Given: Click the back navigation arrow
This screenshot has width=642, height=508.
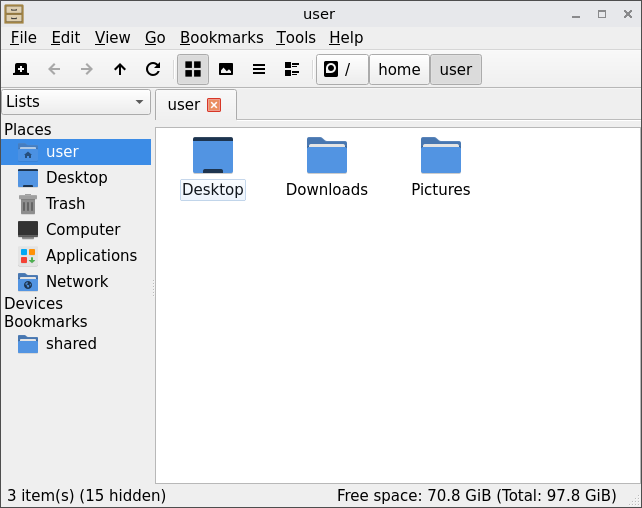Looking at the screenshot, I should [54, 69].
